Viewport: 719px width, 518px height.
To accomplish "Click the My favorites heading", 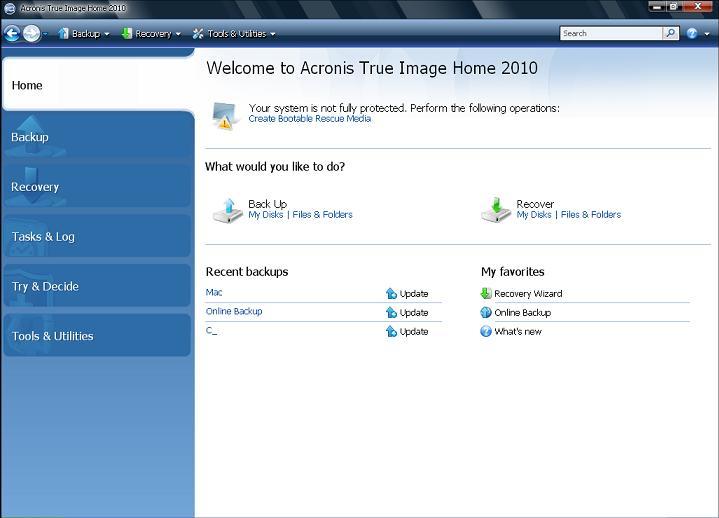I will point(513,272).
